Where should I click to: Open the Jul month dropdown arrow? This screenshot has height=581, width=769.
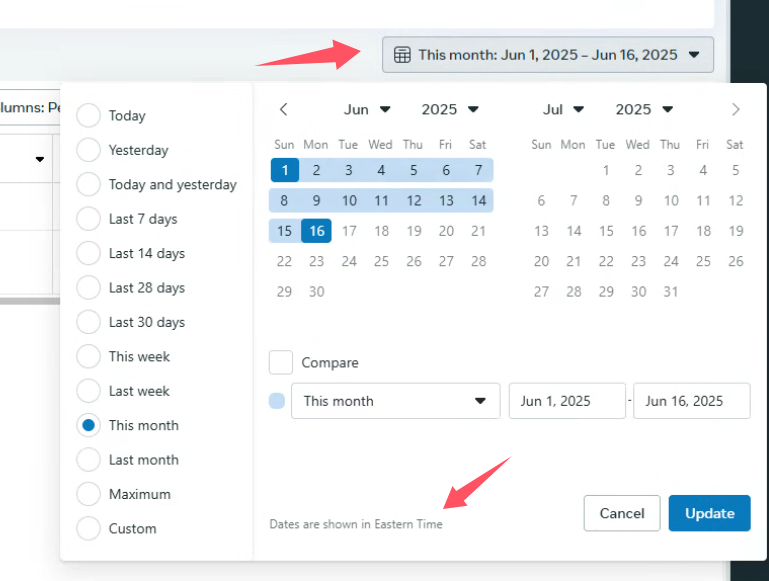(x=579, y=109)
